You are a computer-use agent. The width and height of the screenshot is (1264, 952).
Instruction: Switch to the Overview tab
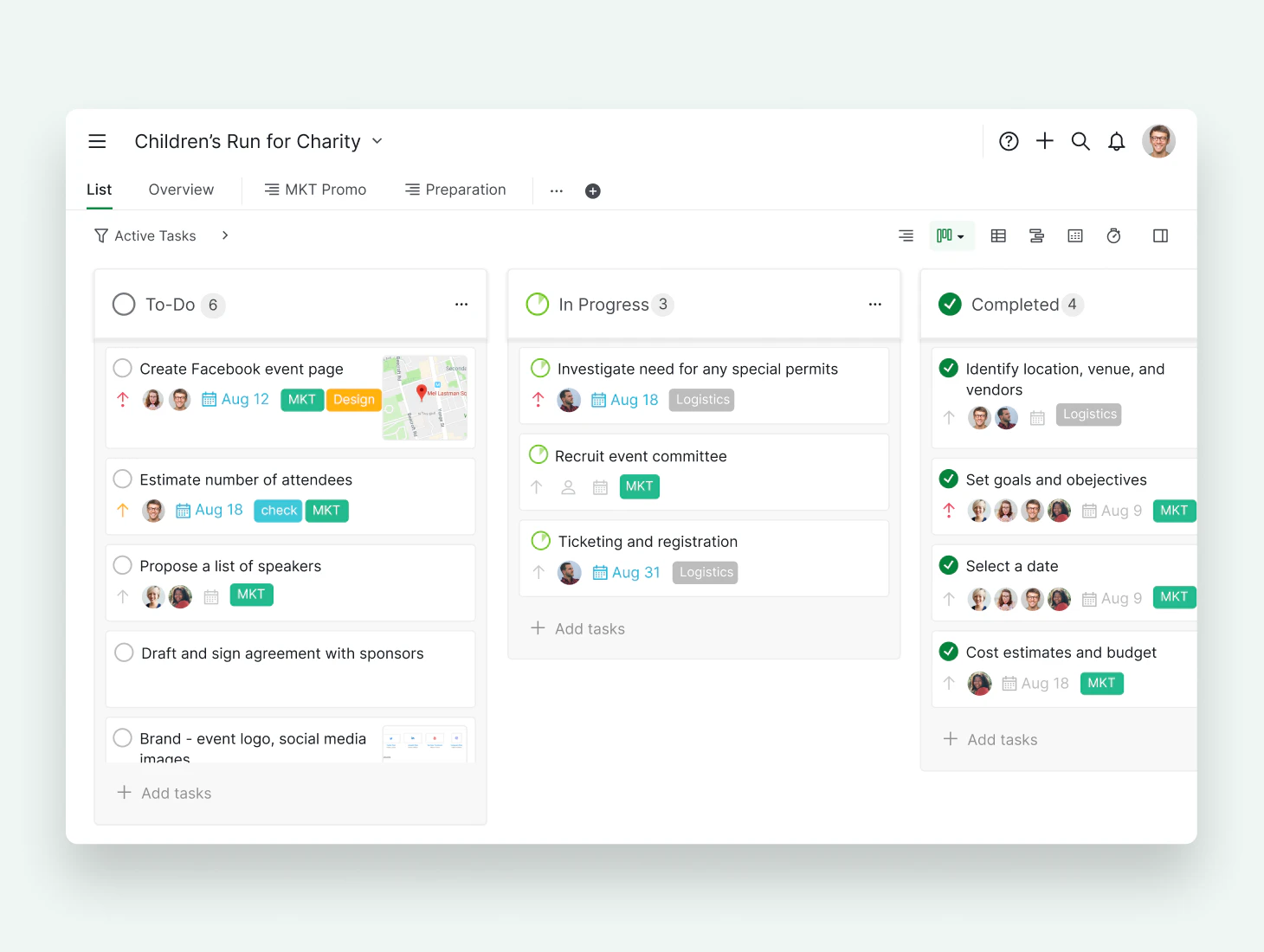coord(181,190)
